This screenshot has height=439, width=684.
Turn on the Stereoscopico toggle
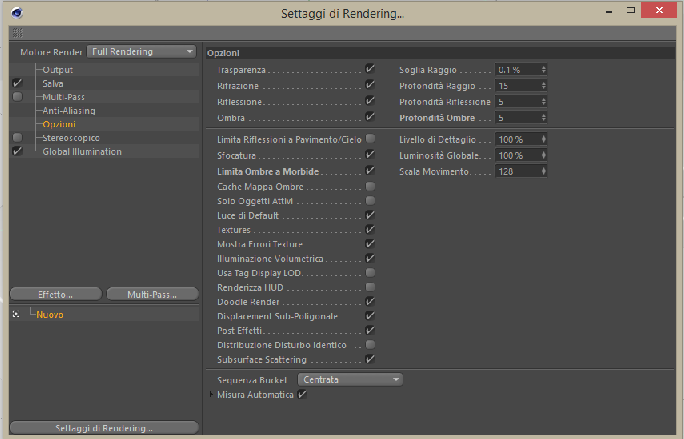tap(17, 137)
